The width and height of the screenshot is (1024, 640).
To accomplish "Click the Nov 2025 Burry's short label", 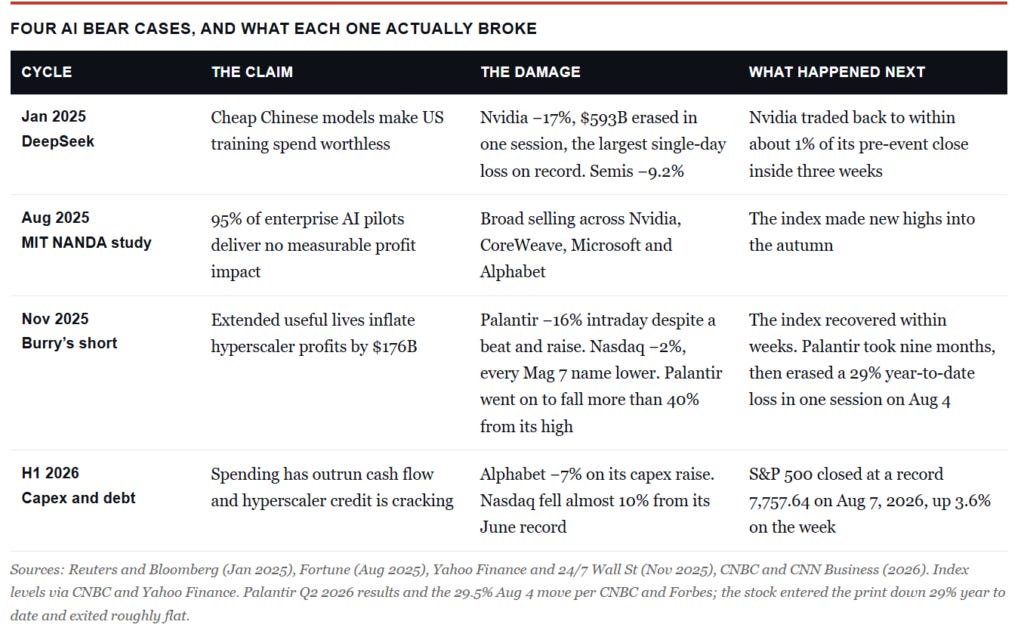I will 69,331.
